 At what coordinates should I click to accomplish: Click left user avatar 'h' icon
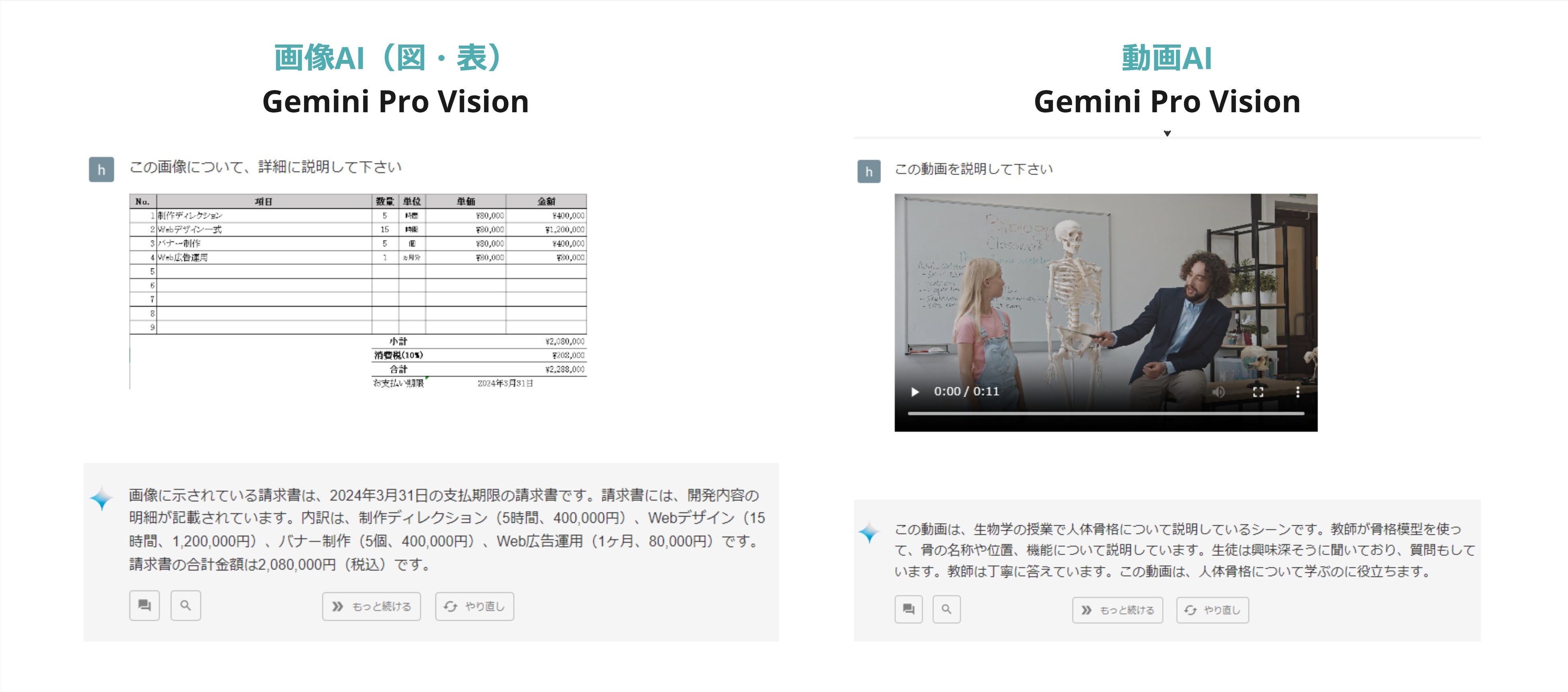(x=102, y=170)
